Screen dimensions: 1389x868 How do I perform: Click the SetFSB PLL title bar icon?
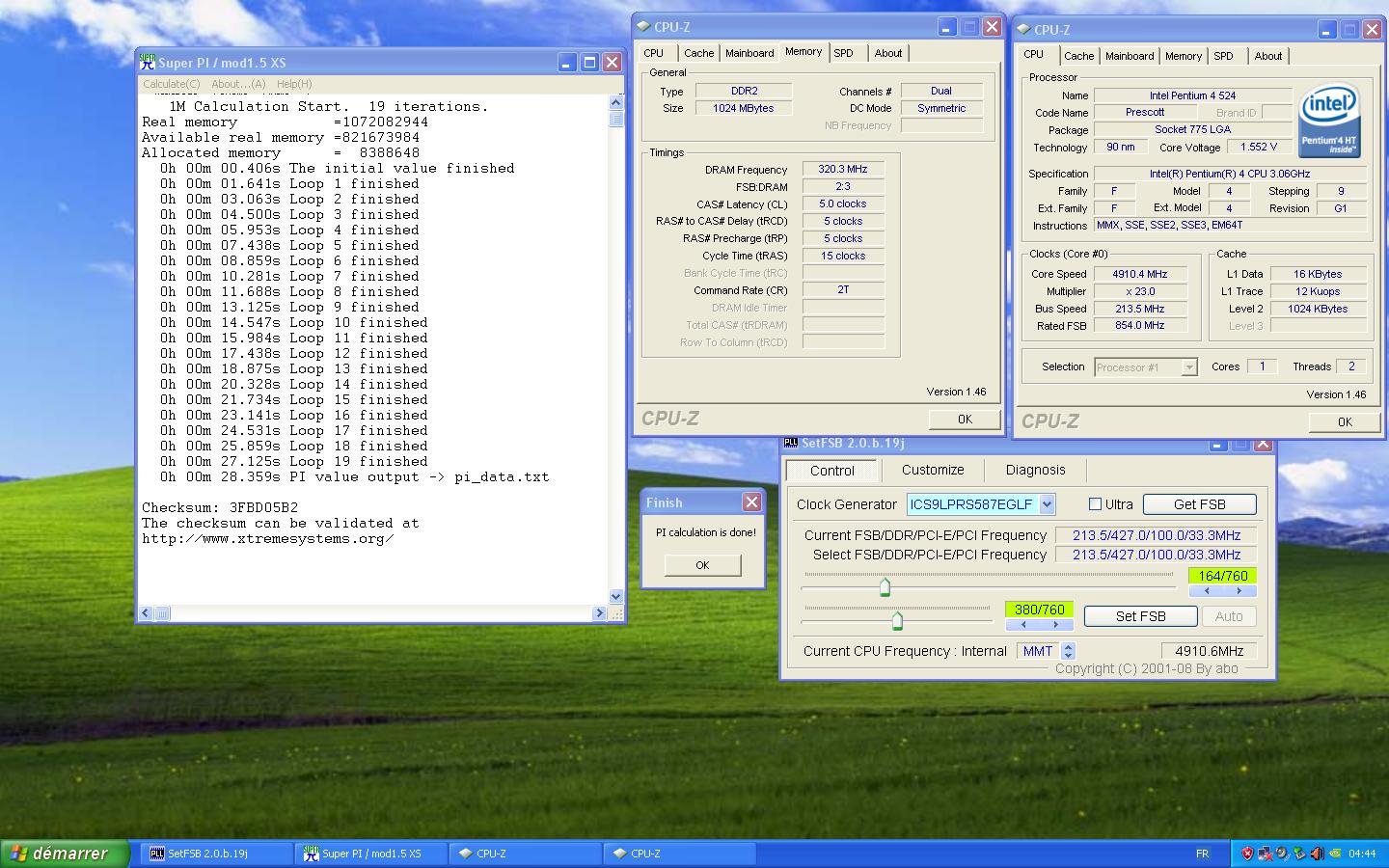(791, 443)
